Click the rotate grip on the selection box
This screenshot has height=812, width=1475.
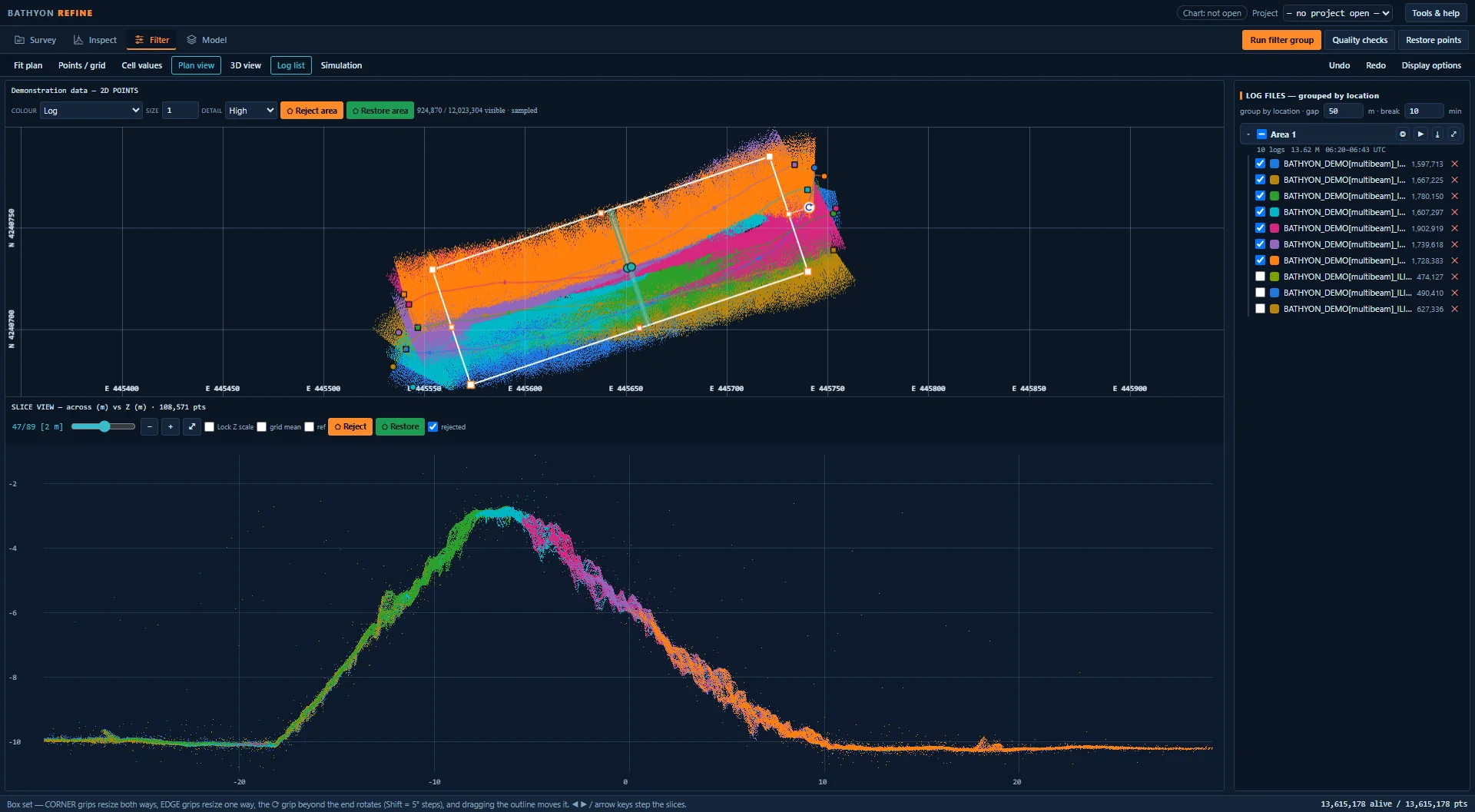point(809,207)
